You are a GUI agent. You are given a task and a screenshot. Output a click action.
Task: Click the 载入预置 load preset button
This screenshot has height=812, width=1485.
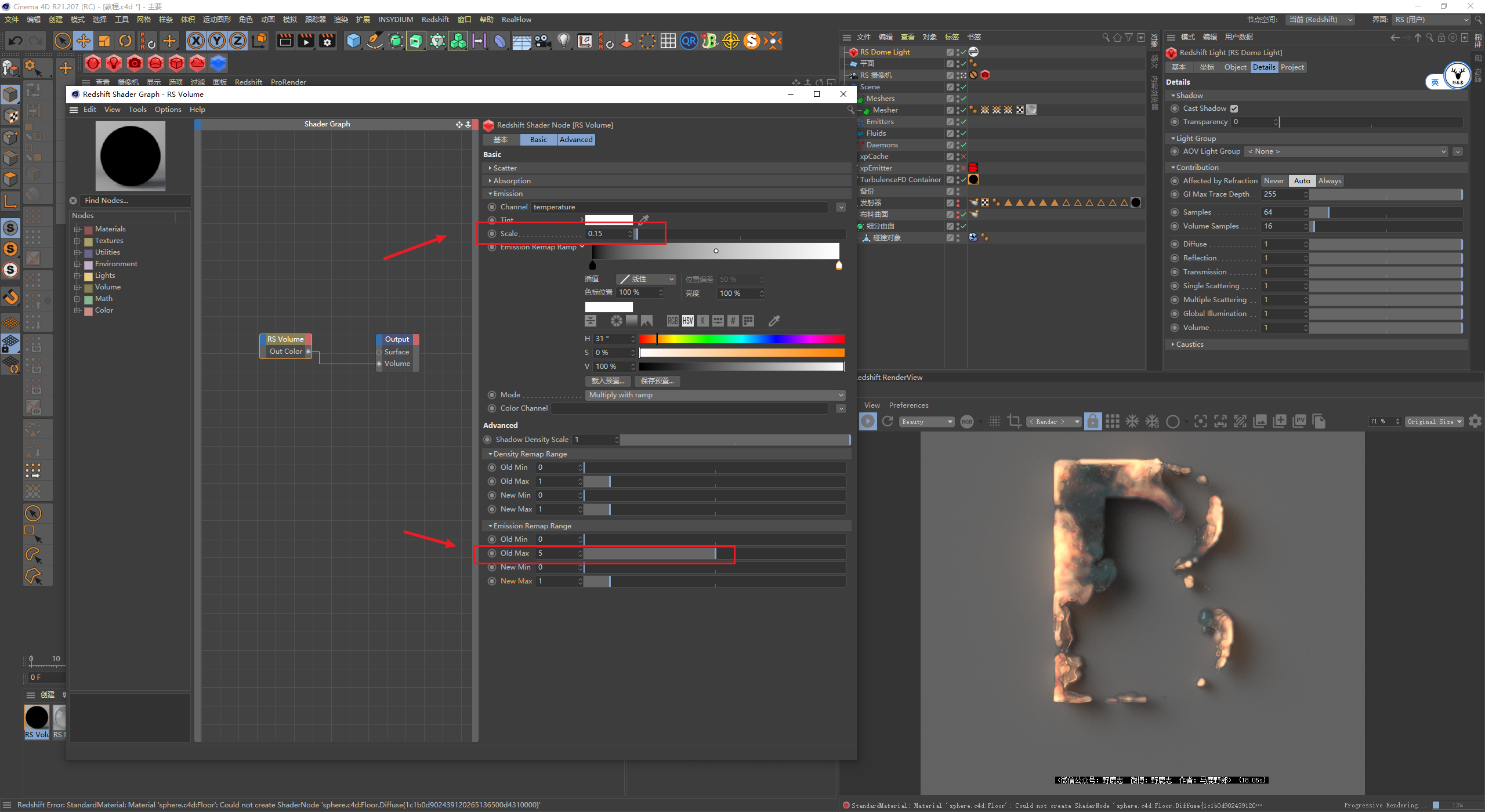(607, 381)
